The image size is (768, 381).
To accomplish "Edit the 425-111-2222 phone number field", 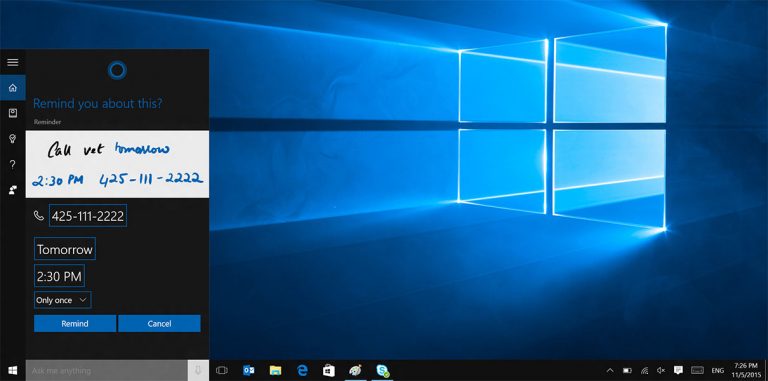I will tap(88, 215).
